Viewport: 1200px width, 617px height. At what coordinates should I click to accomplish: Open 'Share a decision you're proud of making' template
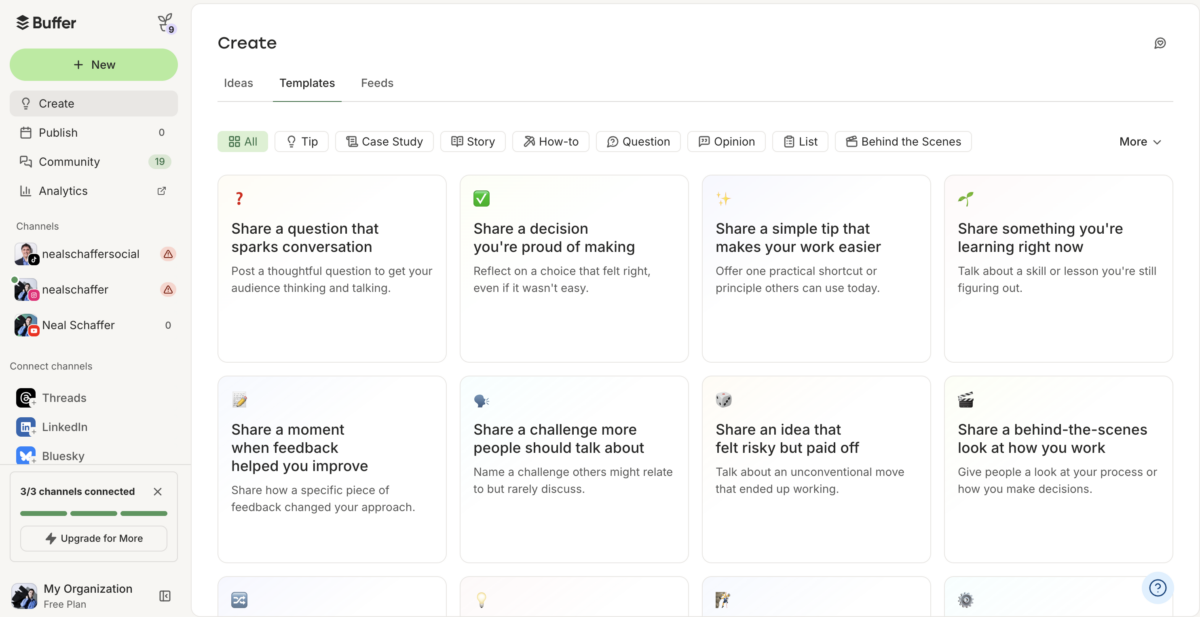[x=574, y=269]
